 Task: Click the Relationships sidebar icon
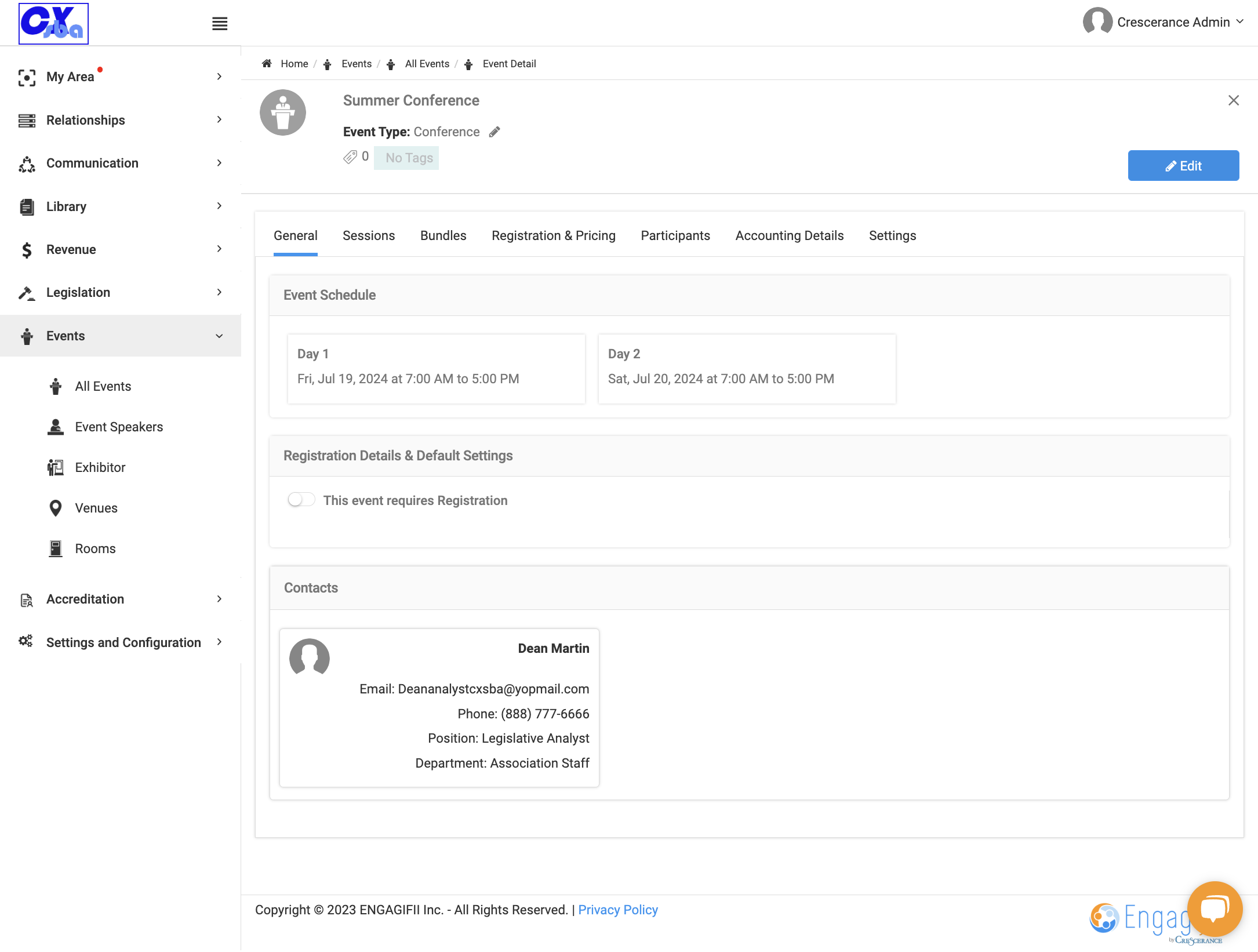pos(27,120)
